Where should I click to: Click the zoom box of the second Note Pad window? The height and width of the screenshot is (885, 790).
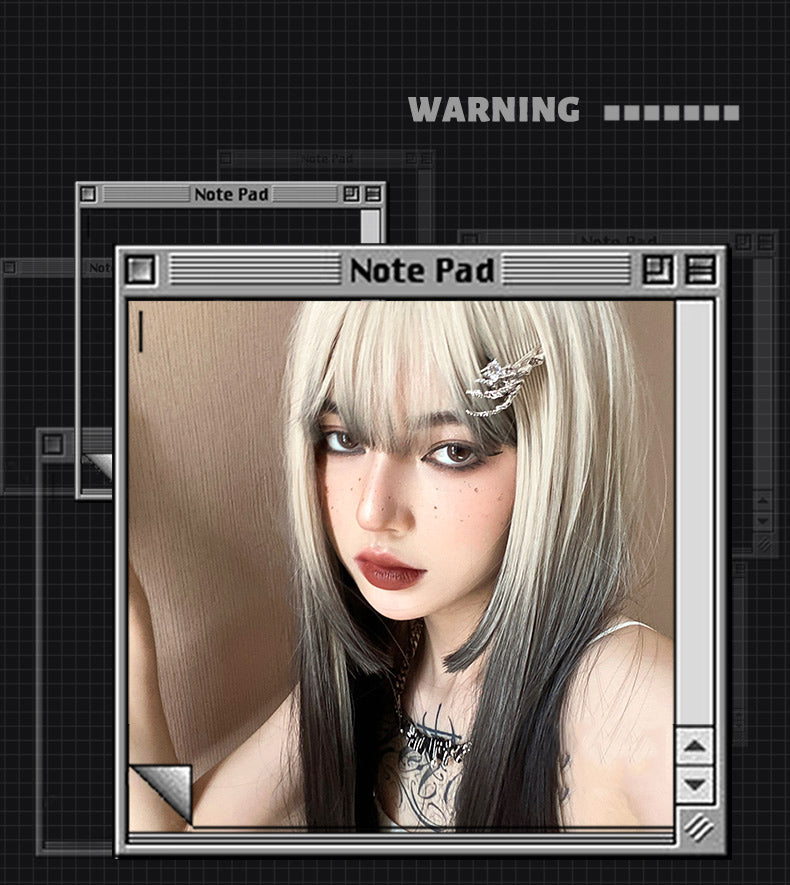(351, 194)
